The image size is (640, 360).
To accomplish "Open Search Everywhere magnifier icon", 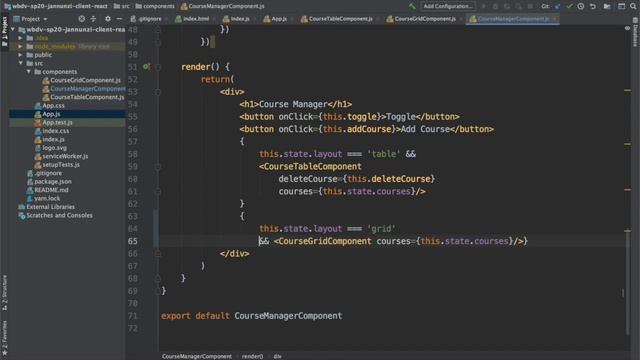I will point(633,6).
